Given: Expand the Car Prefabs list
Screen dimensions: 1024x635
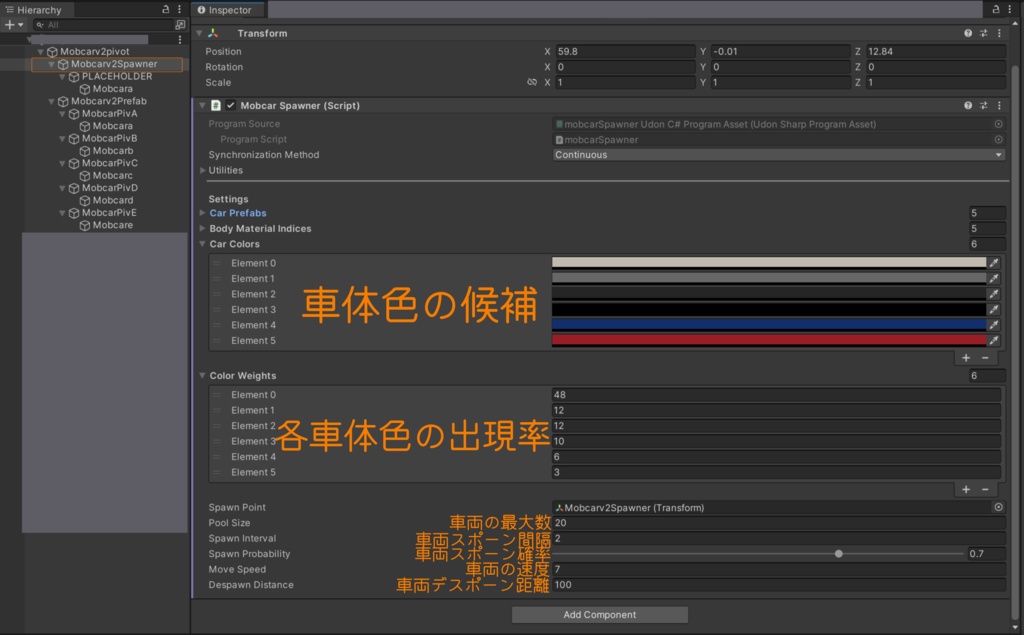Looking at the screenshot, I should 206,213.
